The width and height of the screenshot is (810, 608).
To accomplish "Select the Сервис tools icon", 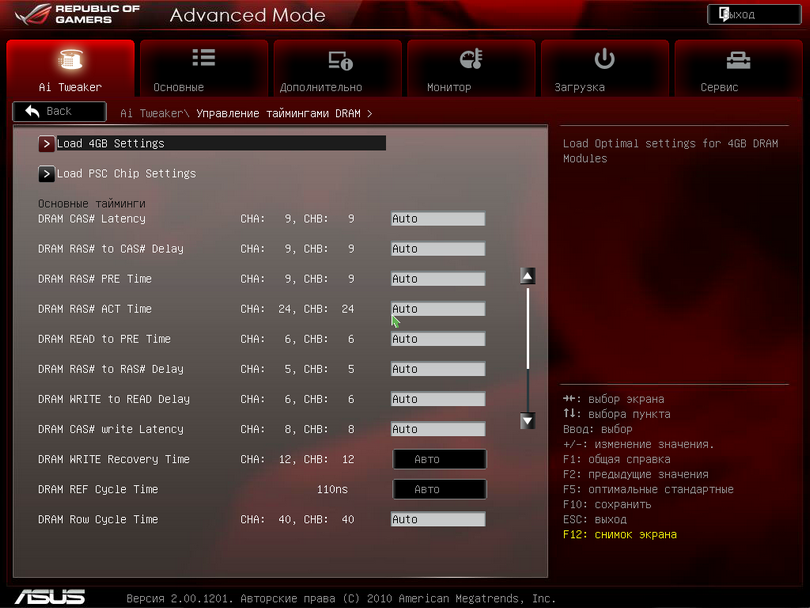I will 738,60.
